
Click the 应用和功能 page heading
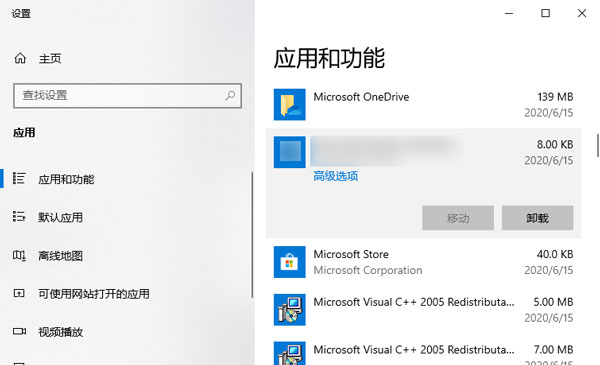(x=329, y=59)
